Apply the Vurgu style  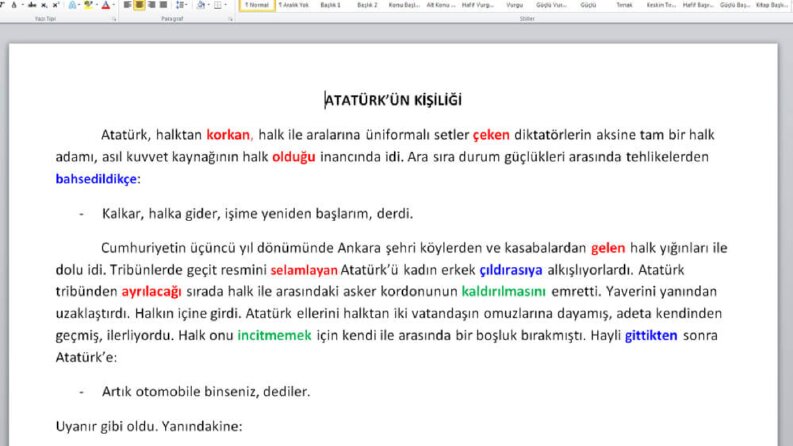click(514, 5)
